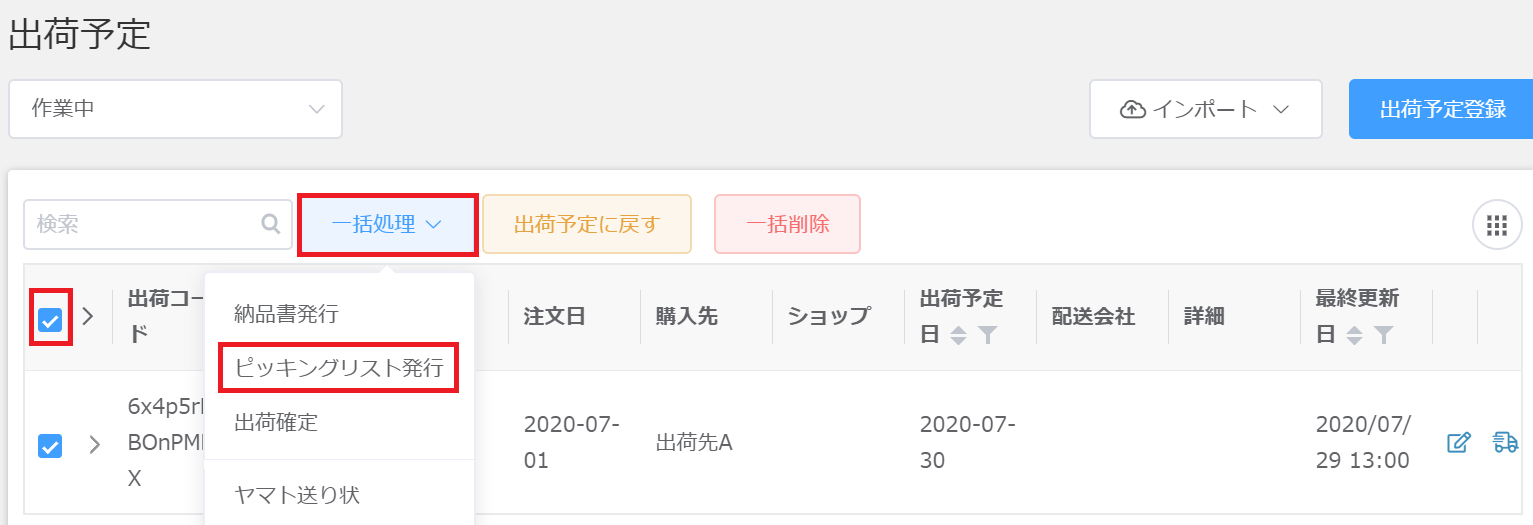
Task: Sort by the 出荷予定日 sort arrows
Action: [958, 336]
